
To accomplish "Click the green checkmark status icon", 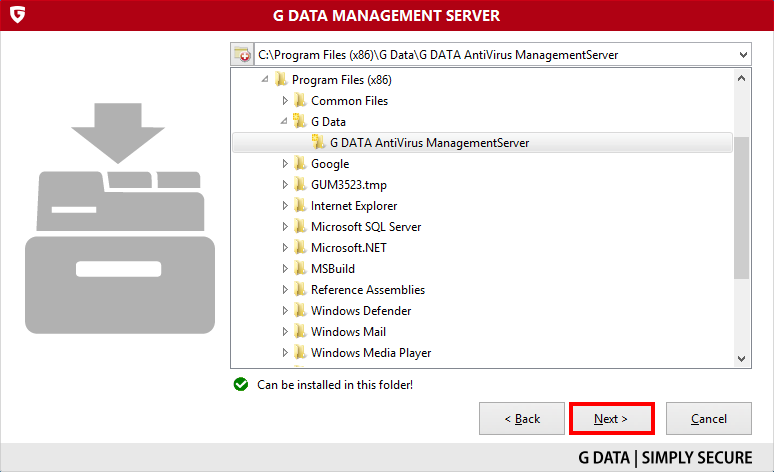I will [x=241, y=384].
